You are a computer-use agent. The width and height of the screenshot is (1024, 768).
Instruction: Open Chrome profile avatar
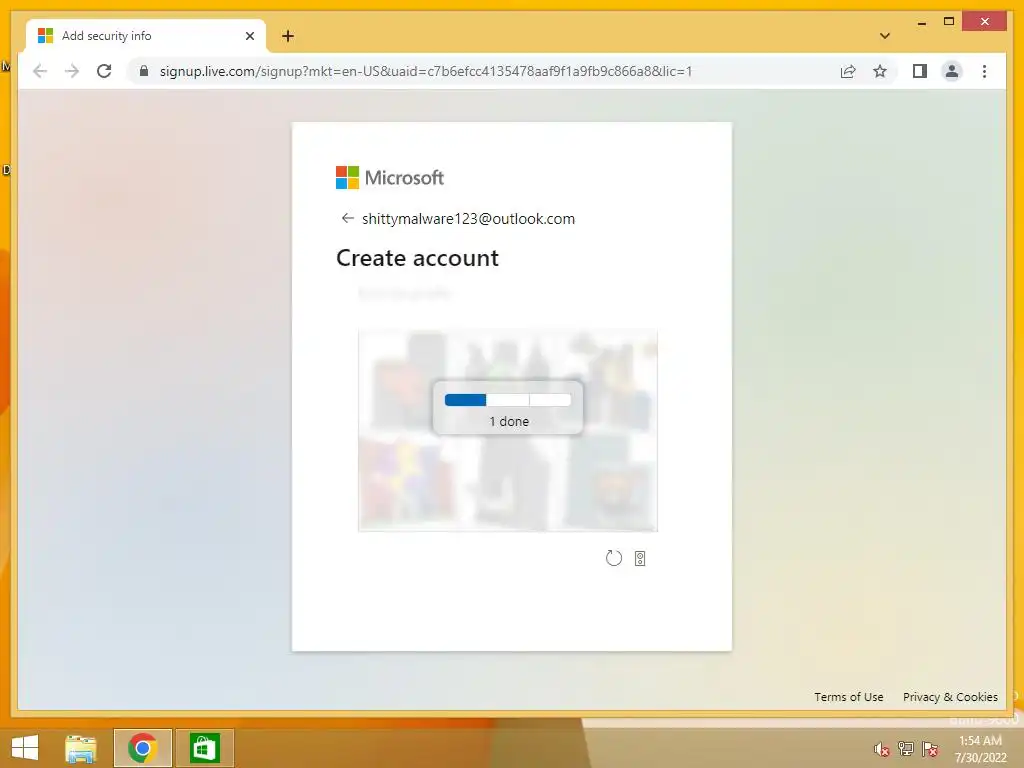[x=952, y=71]
